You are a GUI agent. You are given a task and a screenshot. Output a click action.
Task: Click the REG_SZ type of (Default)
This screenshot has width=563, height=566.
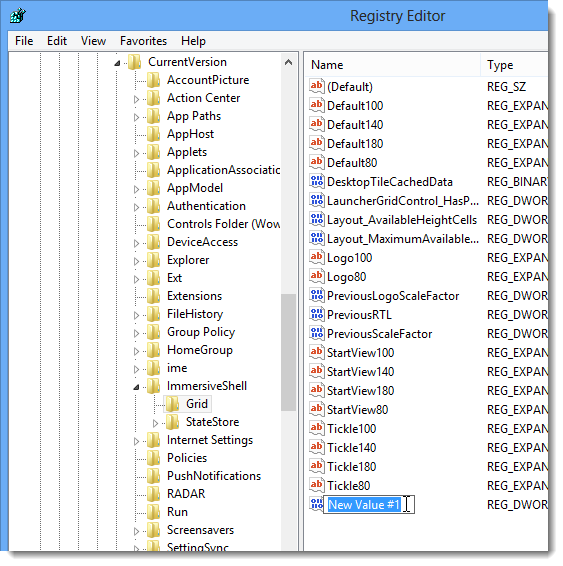point(506,87)
